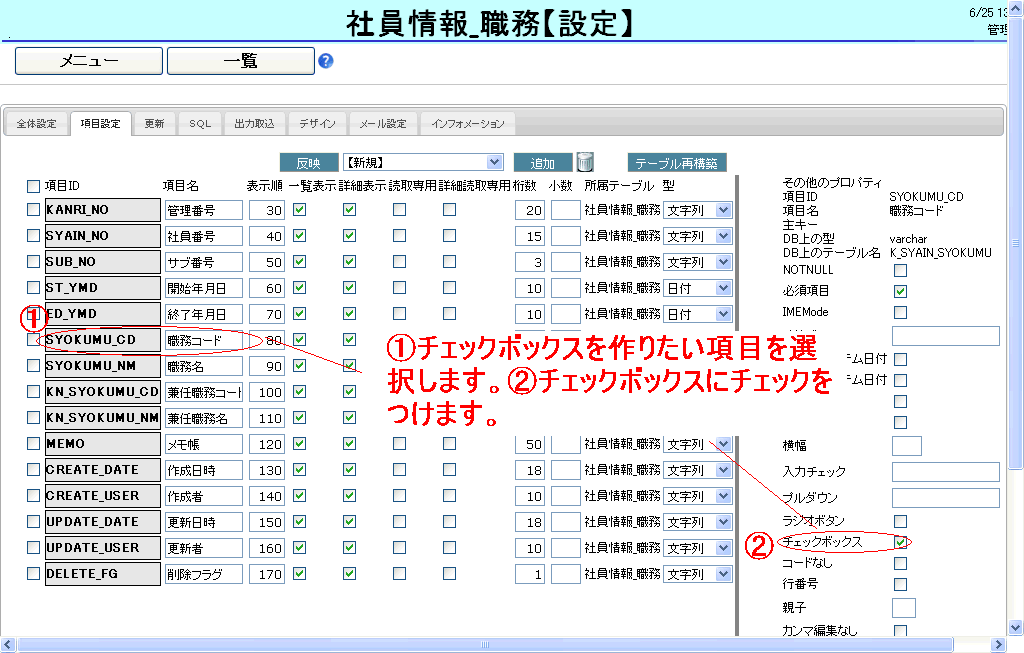Check the row selector for MEMO
1024x653 pixels.
pyautogui.click(x=33, y=444)
